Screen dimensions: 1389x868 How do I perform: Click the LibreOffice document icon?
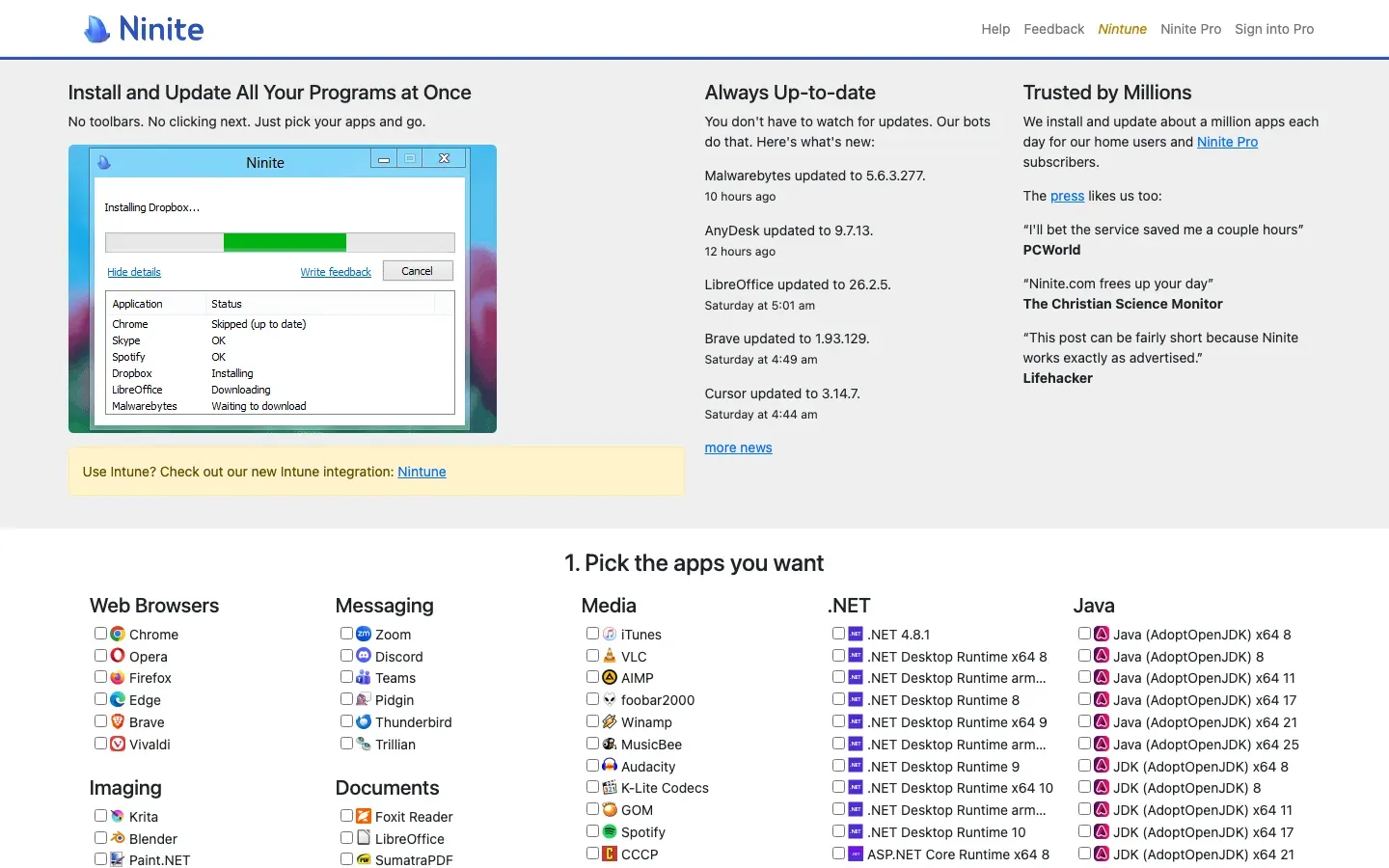pyautogui.click(x=364, y=838)
